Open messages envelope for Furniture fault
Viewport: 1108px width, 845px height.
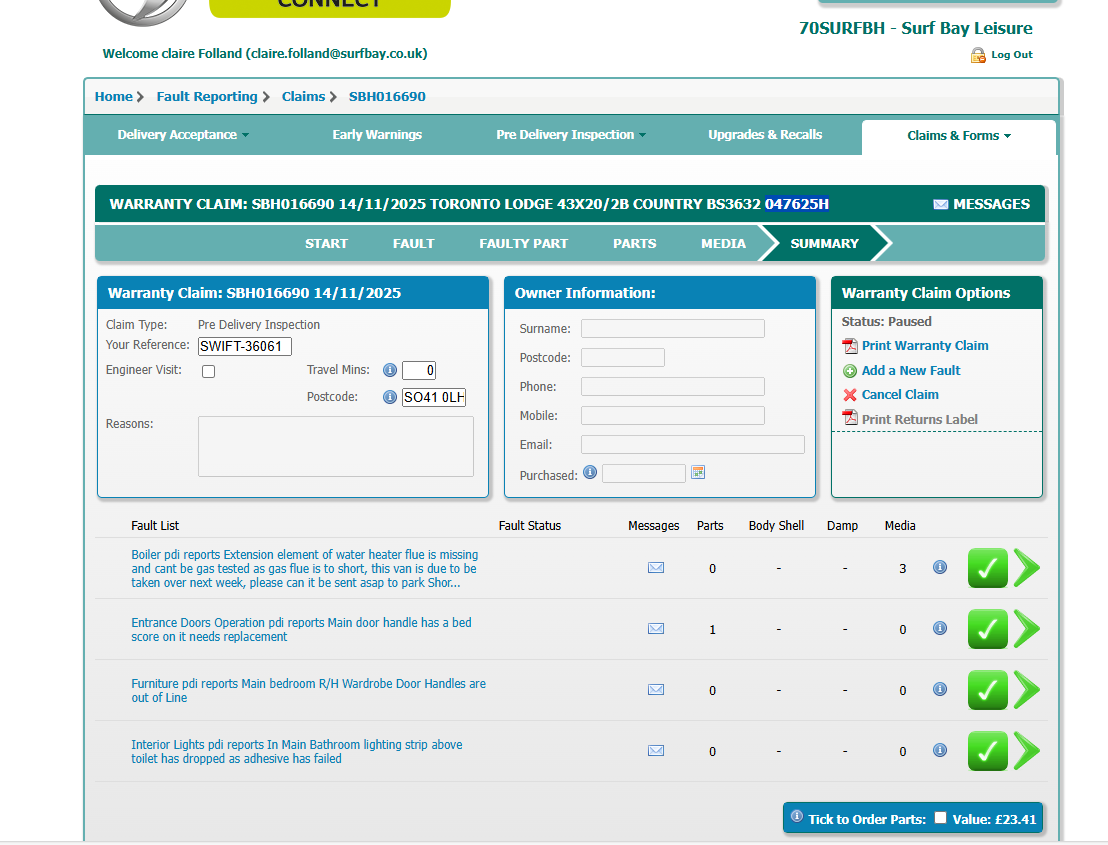click(x=656, y=690)
